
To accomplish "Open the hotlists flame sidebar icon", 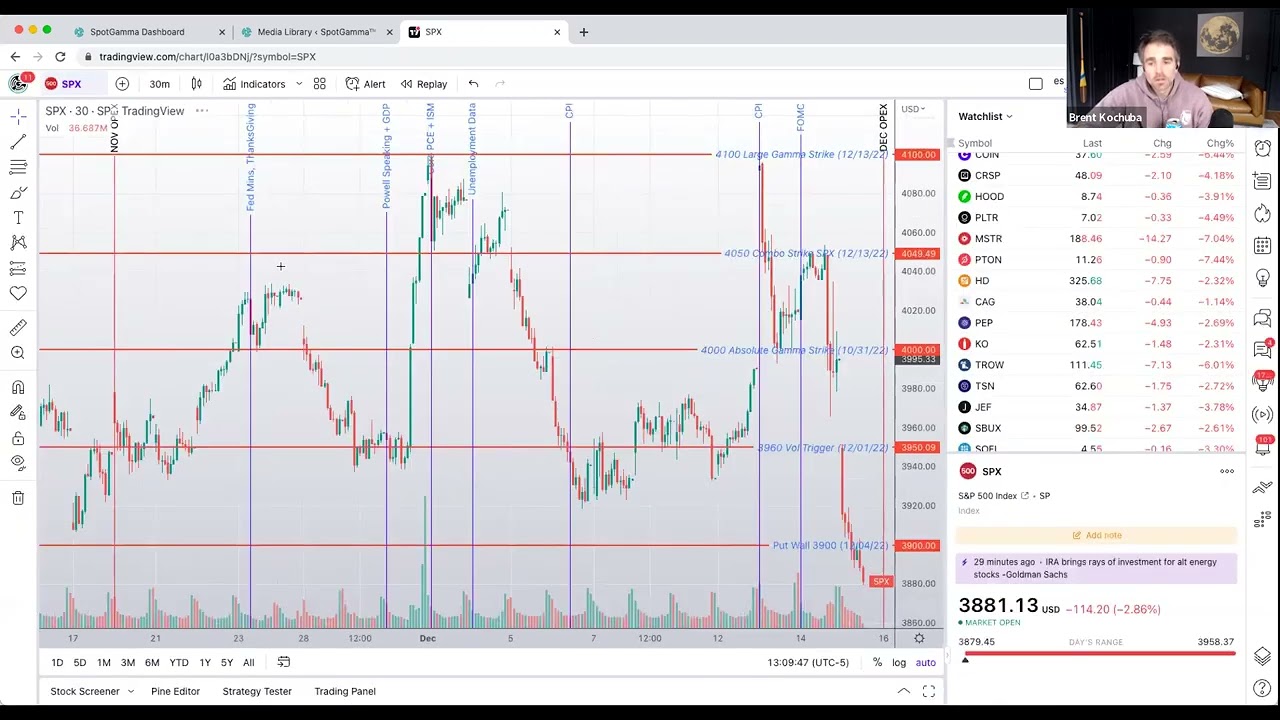I will pyautogui.click(x=1262, y=213).
